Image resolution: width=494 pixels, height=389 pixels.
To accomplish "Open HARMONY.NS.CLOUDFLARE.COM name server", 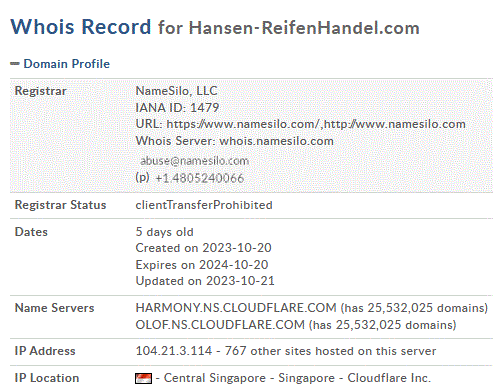I will [236, 308].
